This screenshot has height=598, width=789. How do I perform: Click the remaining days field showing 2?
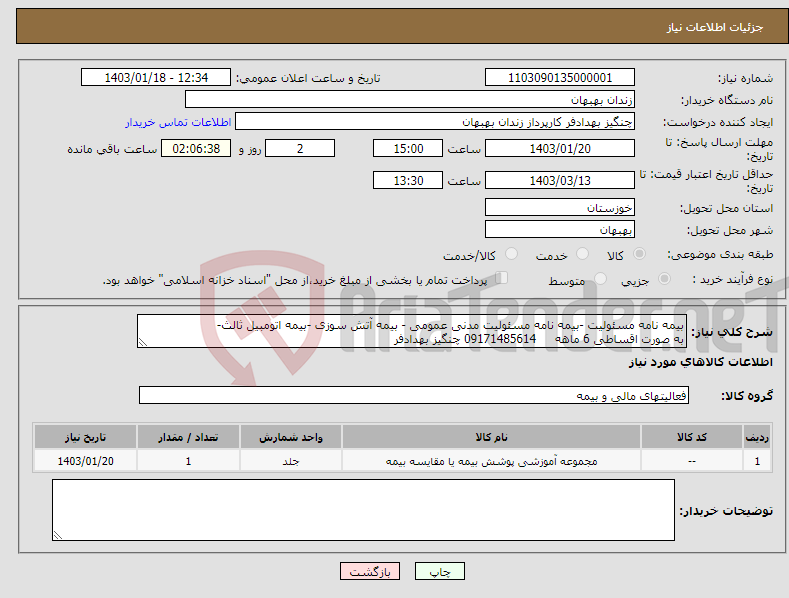point(300,148)
